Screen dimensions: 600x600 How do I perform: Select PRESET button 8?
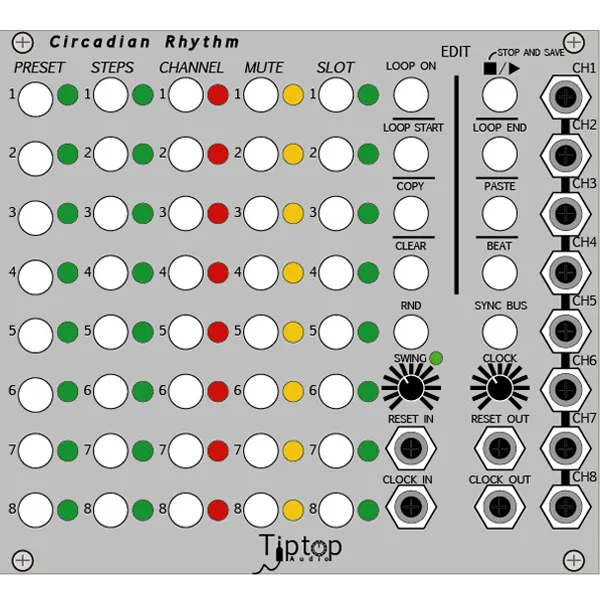[x=35, y=510]
